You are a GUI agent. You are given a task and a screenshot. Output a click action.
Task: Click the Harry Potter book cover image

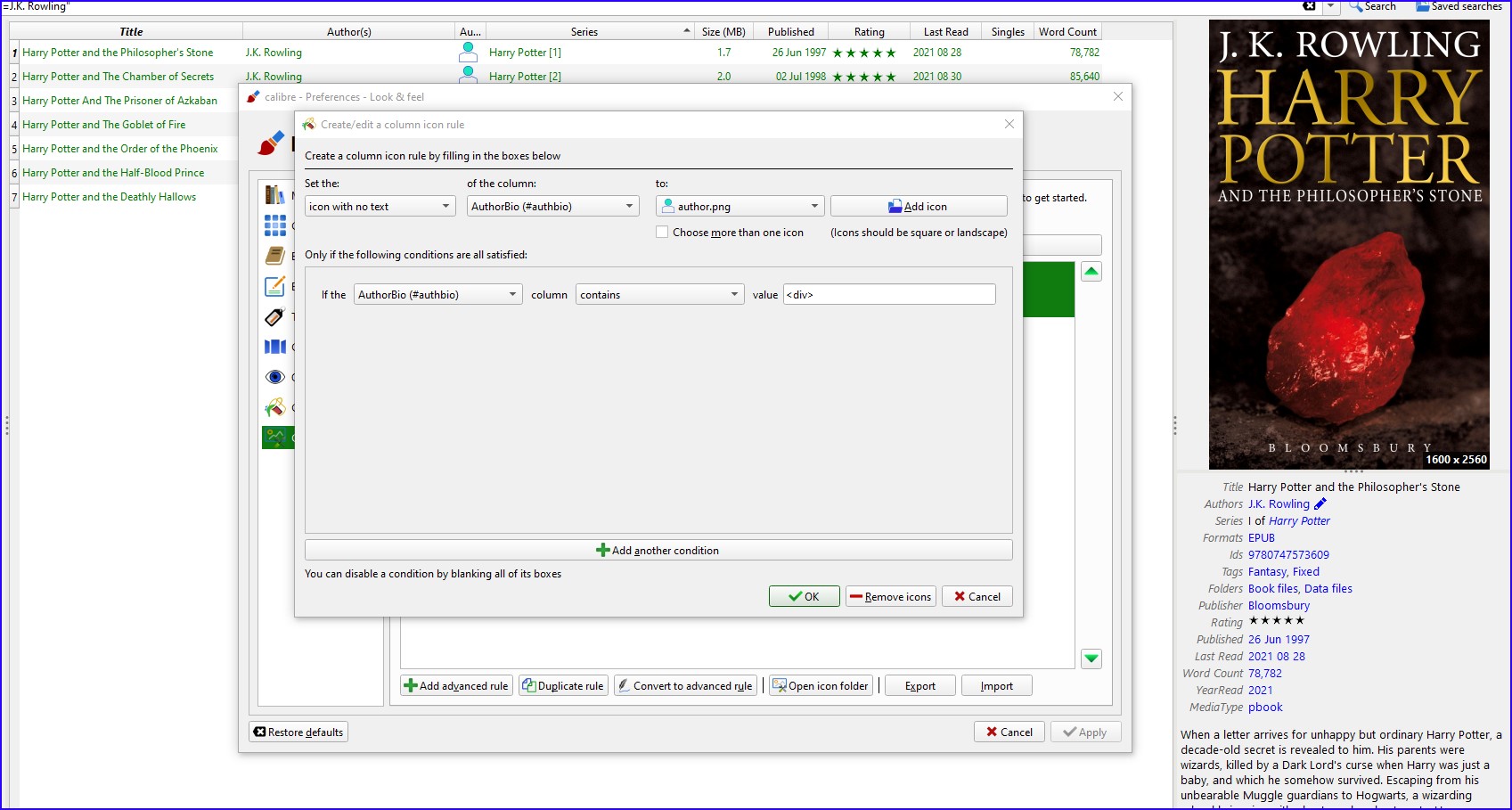pos(1349,244)
